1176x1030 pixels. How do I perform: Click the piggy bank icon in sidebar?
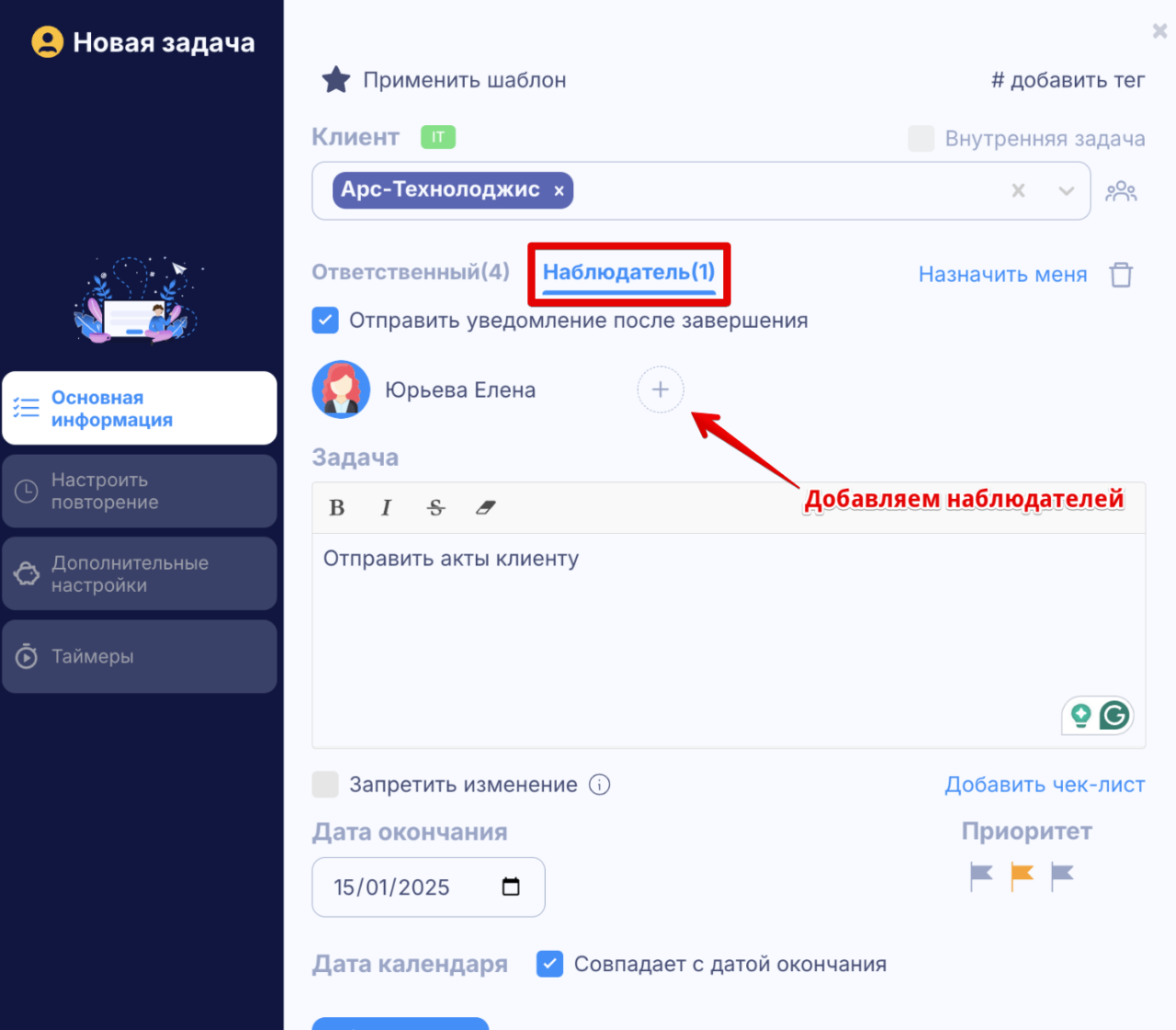tap(27, 573)
